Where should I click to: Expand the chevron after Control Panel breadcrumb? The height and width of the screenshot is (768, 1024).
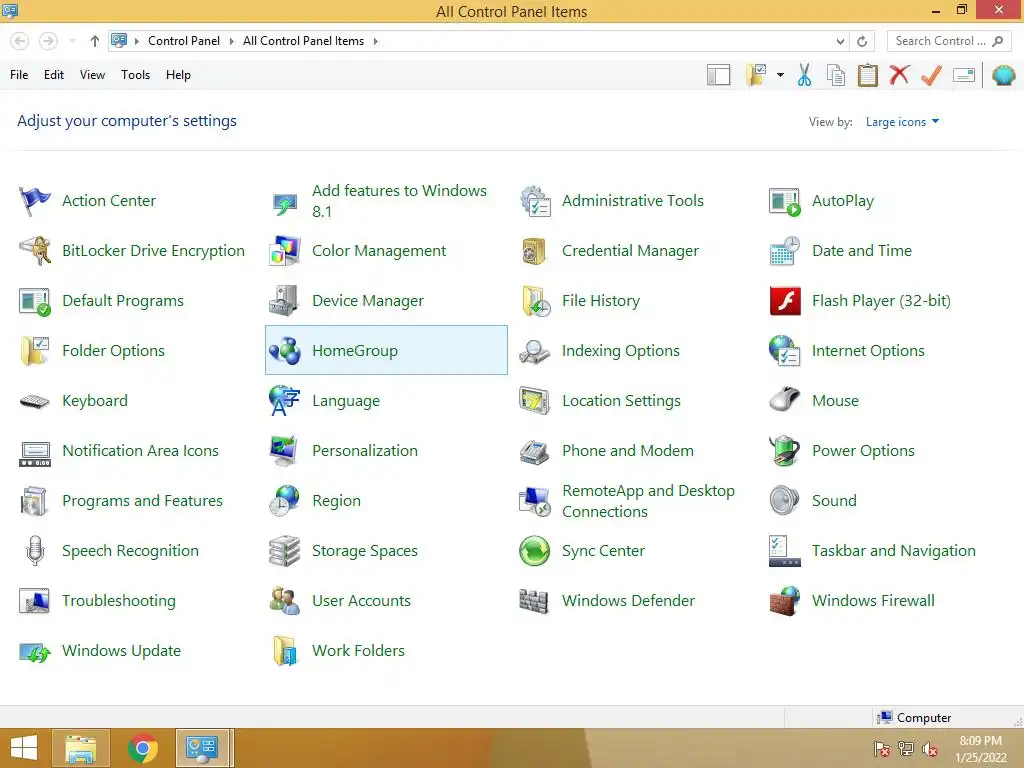coord(231,41)
